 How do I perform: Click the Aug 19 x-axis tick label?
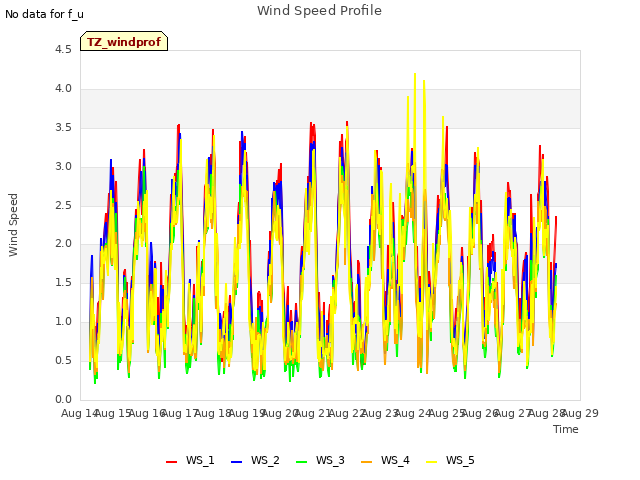click(x=247, y=413)
